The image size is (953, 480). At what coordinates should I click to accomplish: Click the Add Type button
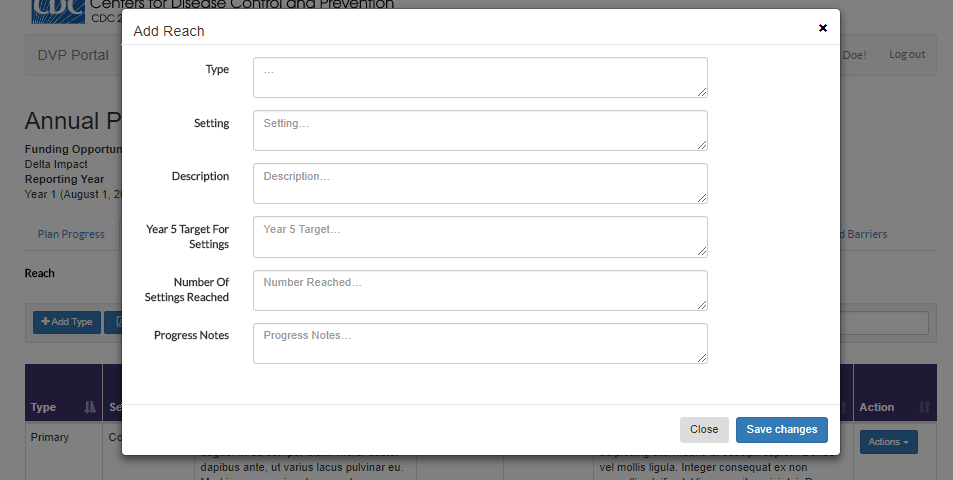tap(67, 322)
